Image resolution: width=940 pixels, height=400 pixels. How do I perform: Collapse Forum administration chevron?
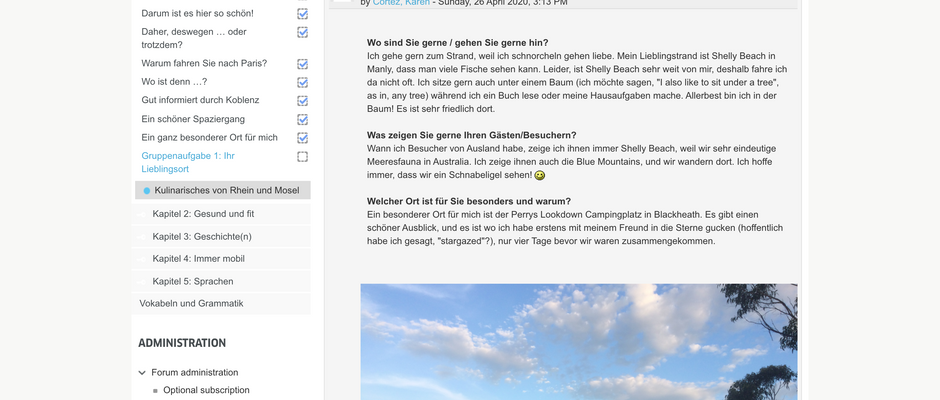coord(142,372)
